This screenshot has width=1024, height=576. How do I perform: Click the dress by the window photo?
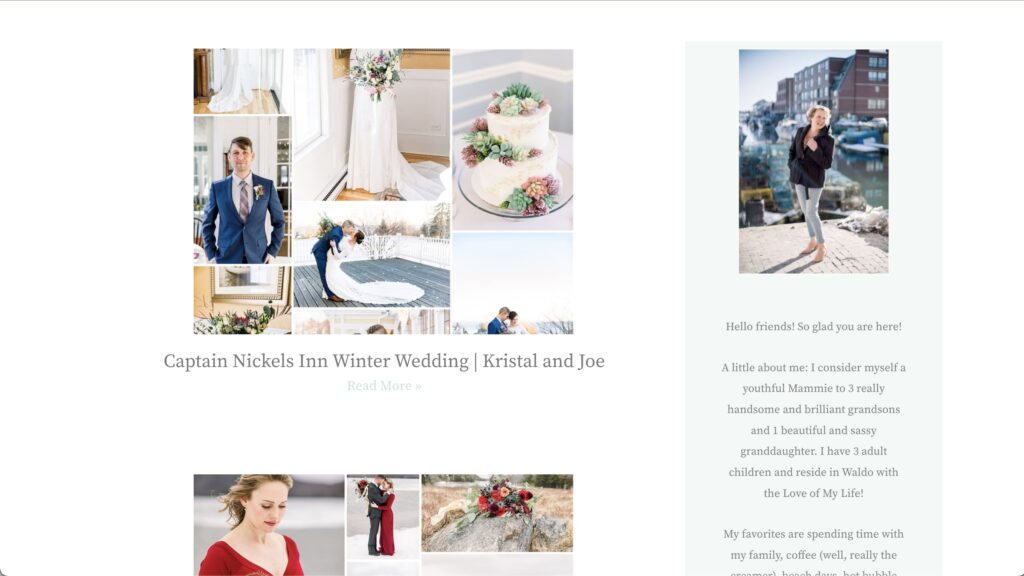(x=242, y=81)
